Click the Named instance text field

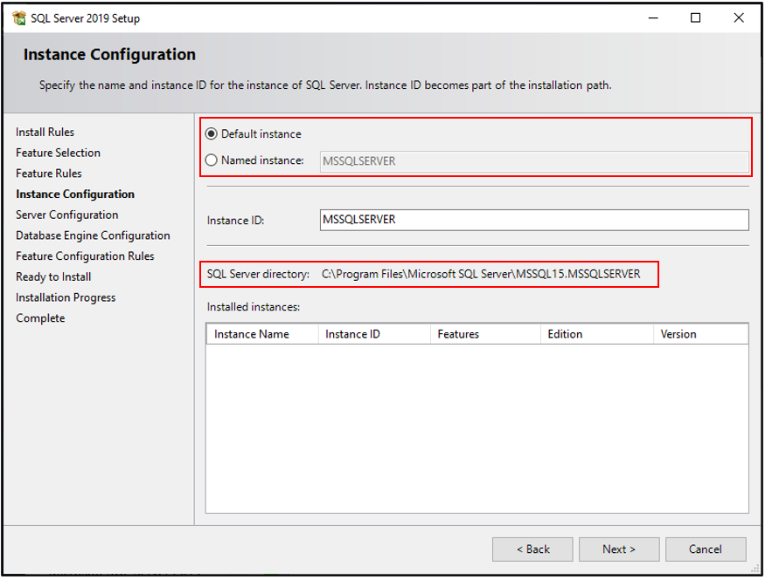[534, 161]
